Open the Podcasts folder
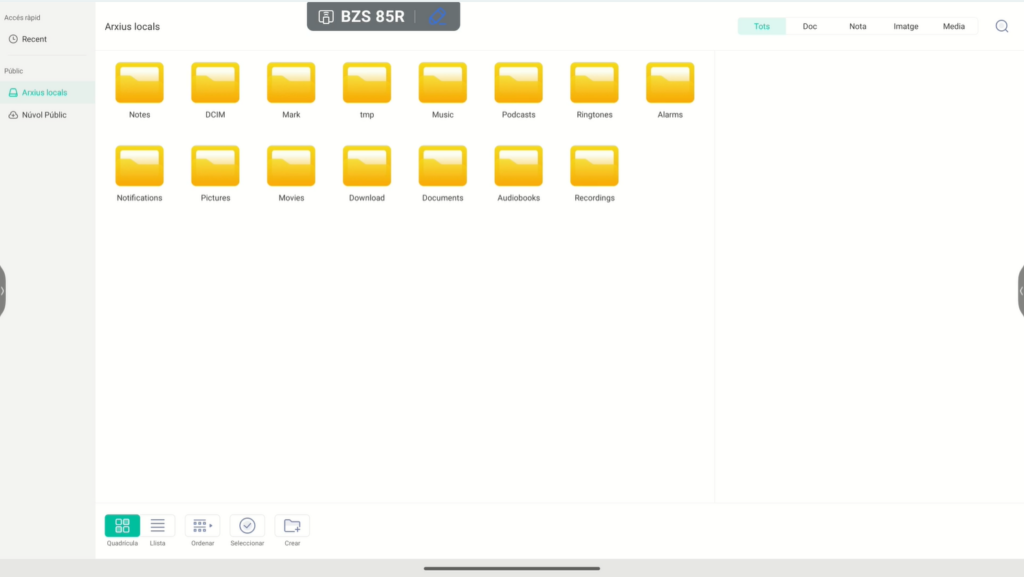This screenshot has width=1024, height=577. 518,84
